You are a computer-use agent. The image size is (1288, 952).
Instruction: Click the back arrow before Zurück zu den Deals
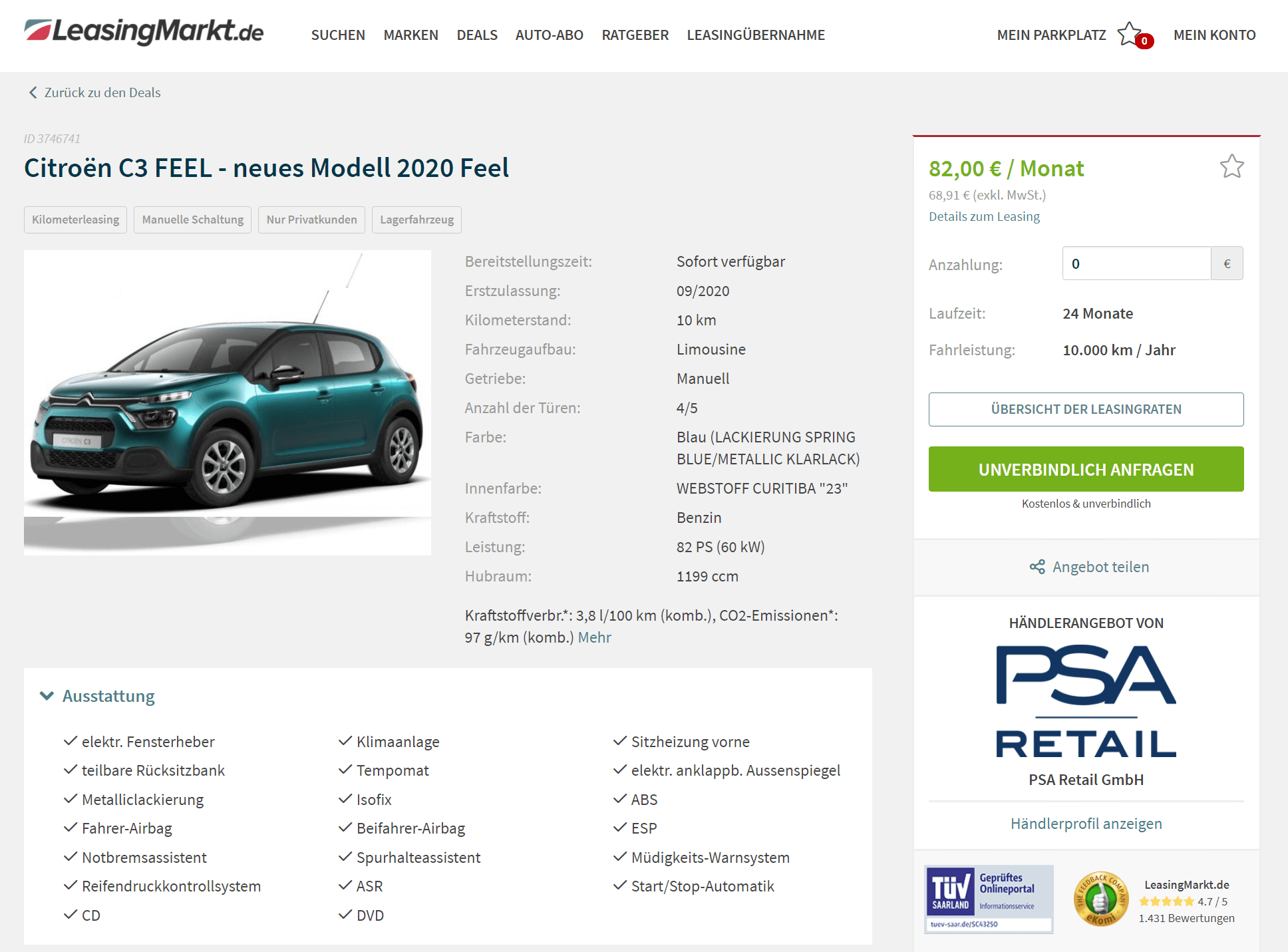tap(33, 92)
